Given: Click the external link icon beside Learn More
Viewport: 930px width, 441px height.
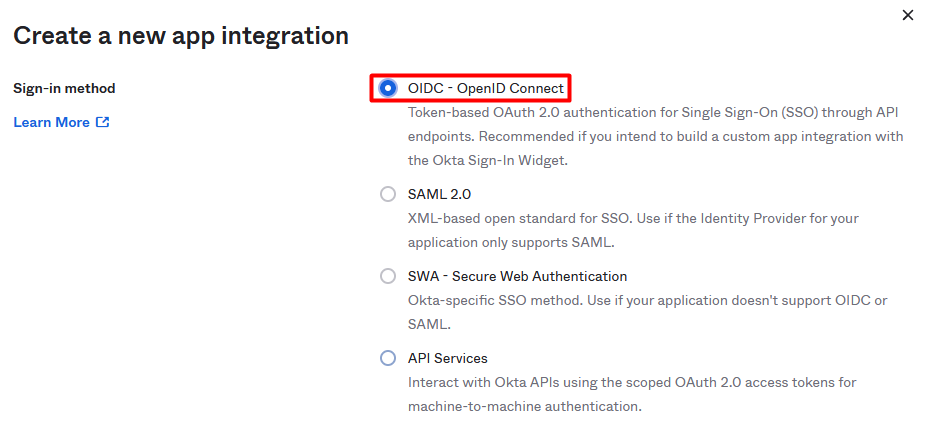Looking at the screenshot, I should tap(103, 122).
